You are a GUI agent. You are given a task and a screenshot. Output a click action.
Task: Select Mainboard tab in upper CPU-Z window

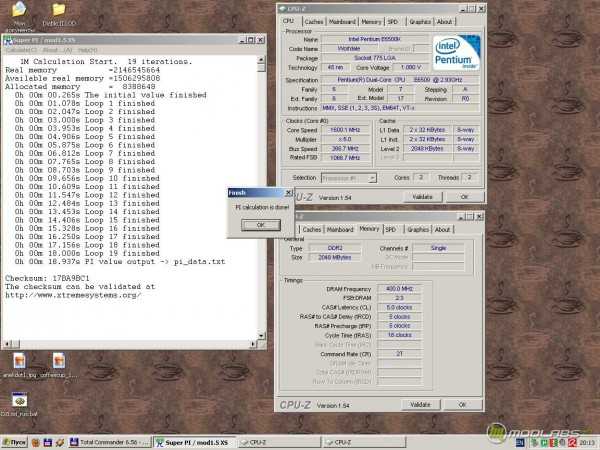coord(342,21)
